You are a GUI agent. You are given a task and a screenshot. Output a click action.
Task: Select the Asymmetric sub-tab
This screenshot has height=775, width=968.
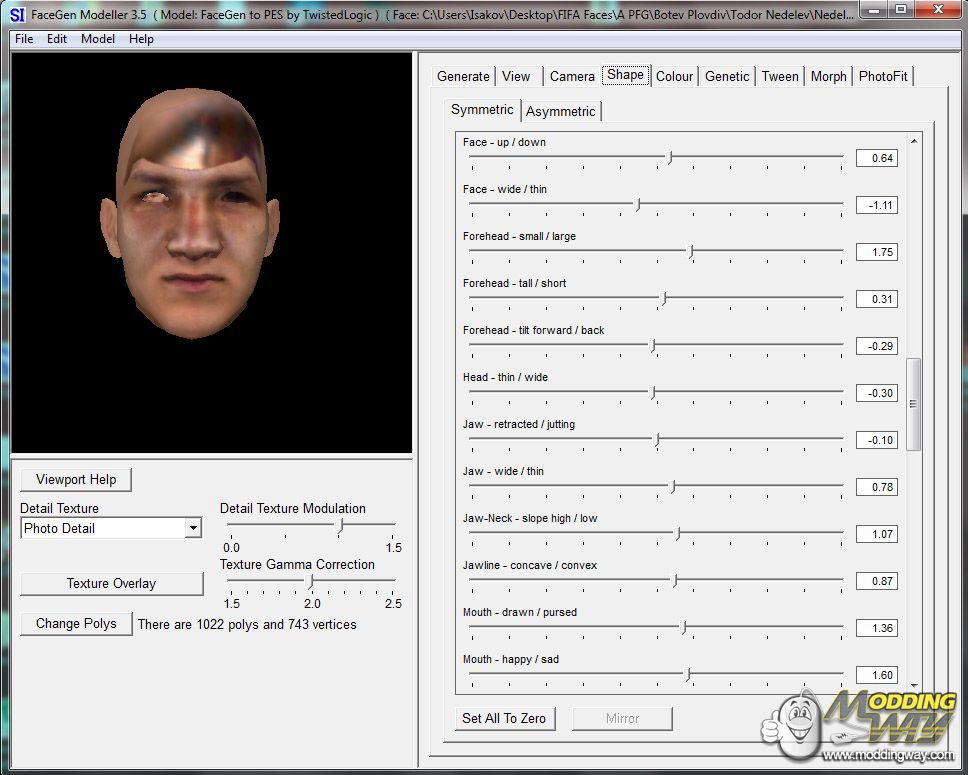[x=560, y=111]
